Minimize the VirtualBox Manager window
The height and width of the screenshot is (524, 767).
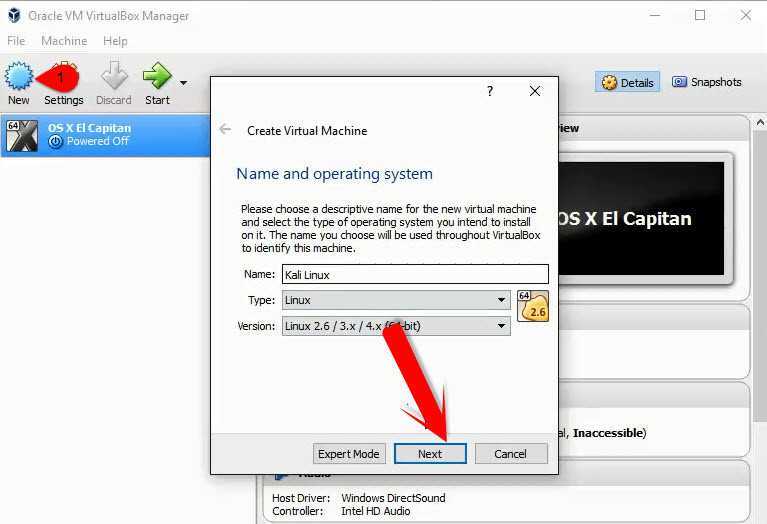[x=655, y=15]
